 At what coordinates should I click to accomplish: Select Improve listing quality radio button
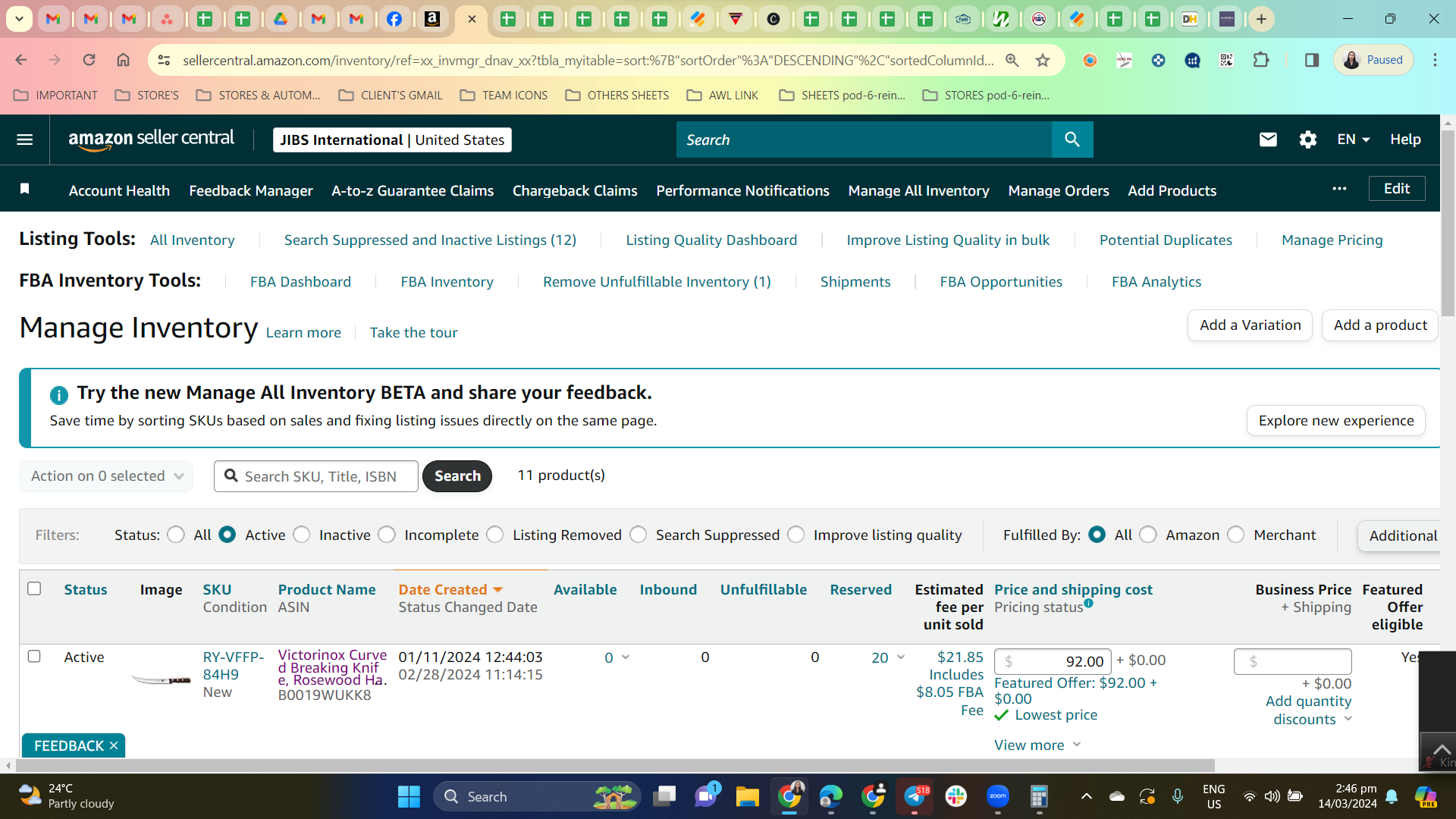[796, 535]
